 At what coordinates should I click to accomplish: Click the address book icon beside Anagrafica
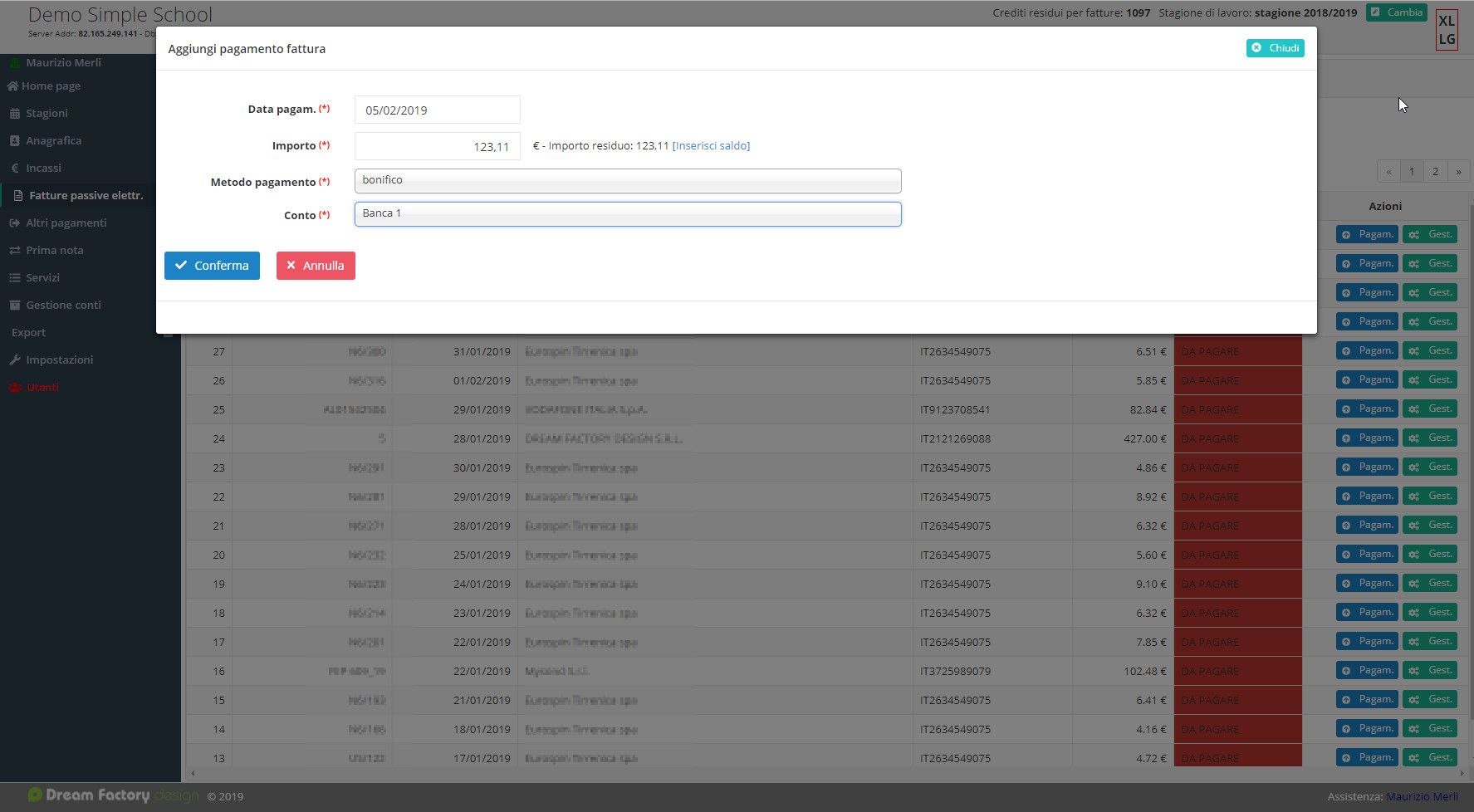[14, 140]
